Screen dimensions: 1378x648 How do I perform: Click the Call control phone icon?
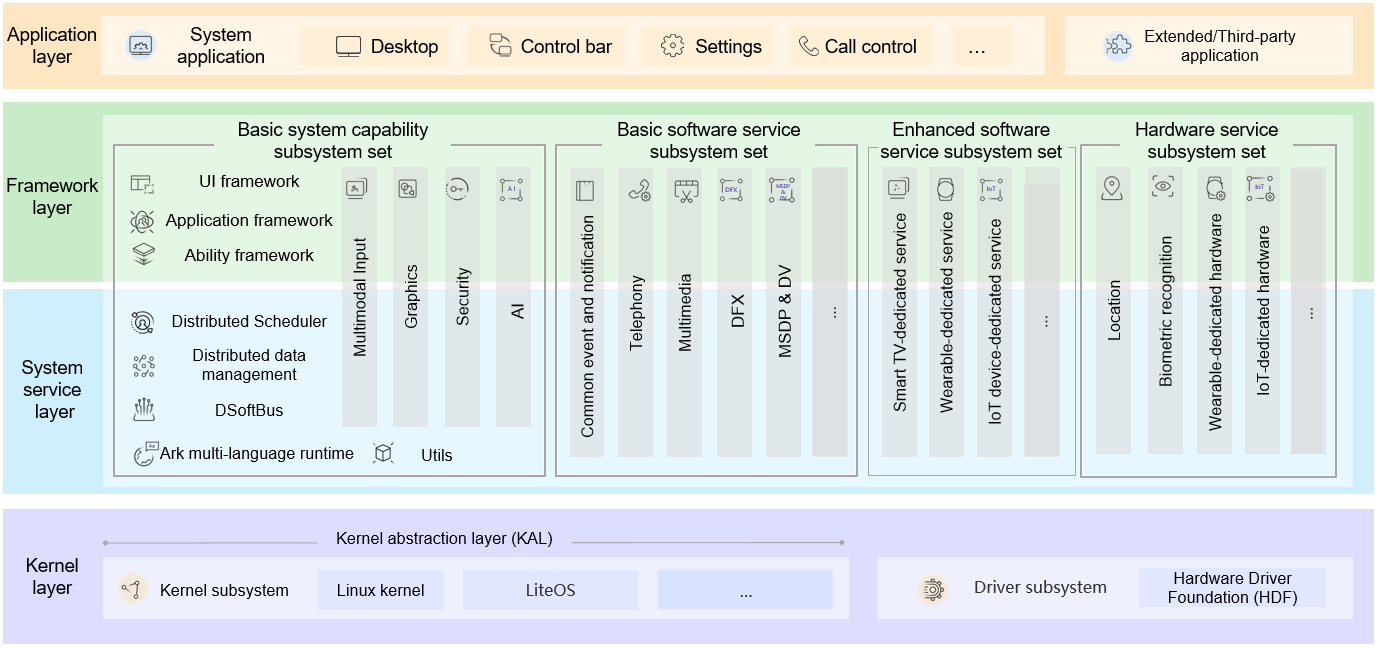click(808, 46)
